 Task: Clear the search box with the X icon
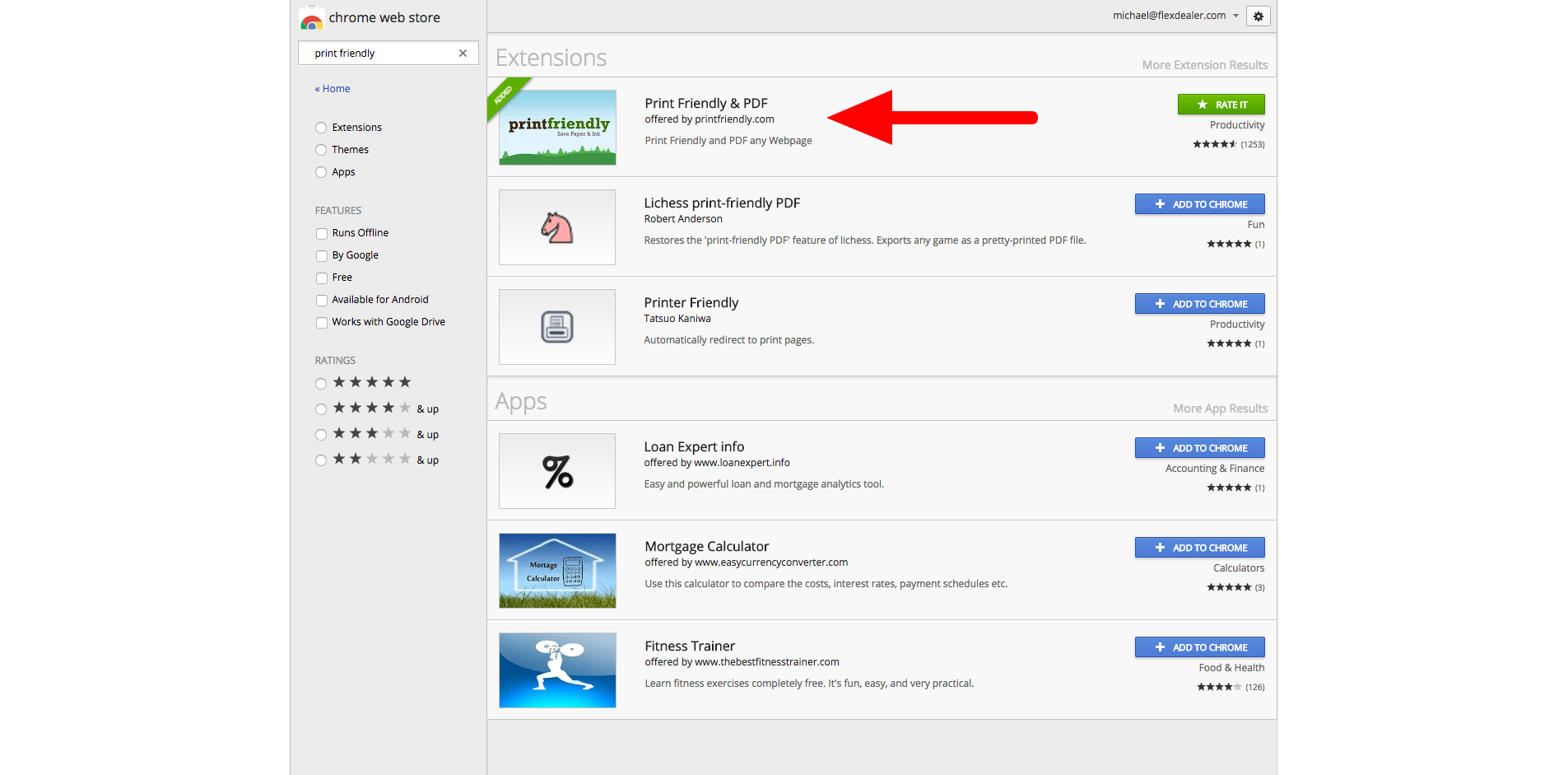click(x=463, y=54)
